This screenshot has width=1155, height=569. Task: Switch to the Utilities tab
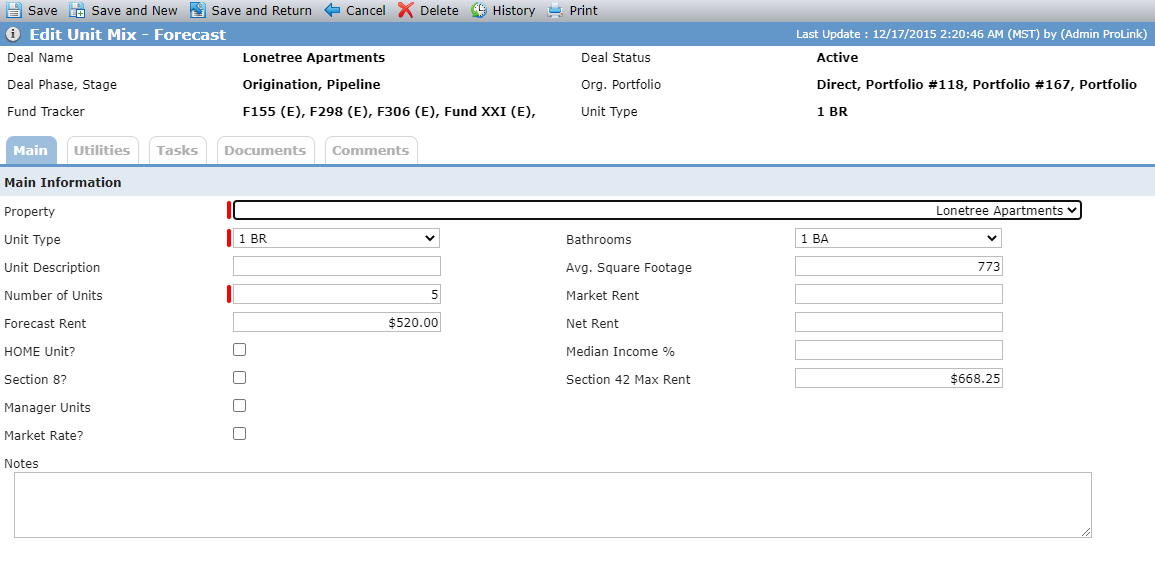point(102,150)
